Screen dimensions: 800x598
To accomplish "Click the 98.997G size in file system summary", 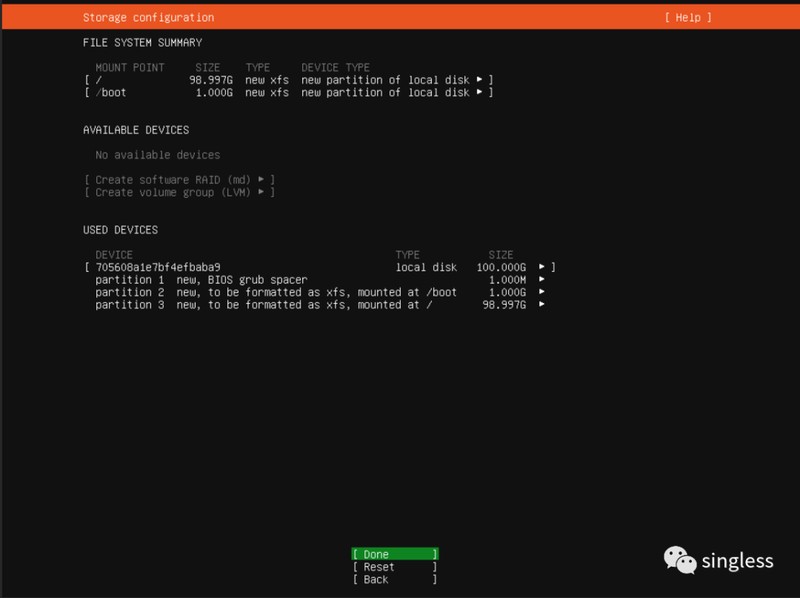I will [x=211, y=80].
